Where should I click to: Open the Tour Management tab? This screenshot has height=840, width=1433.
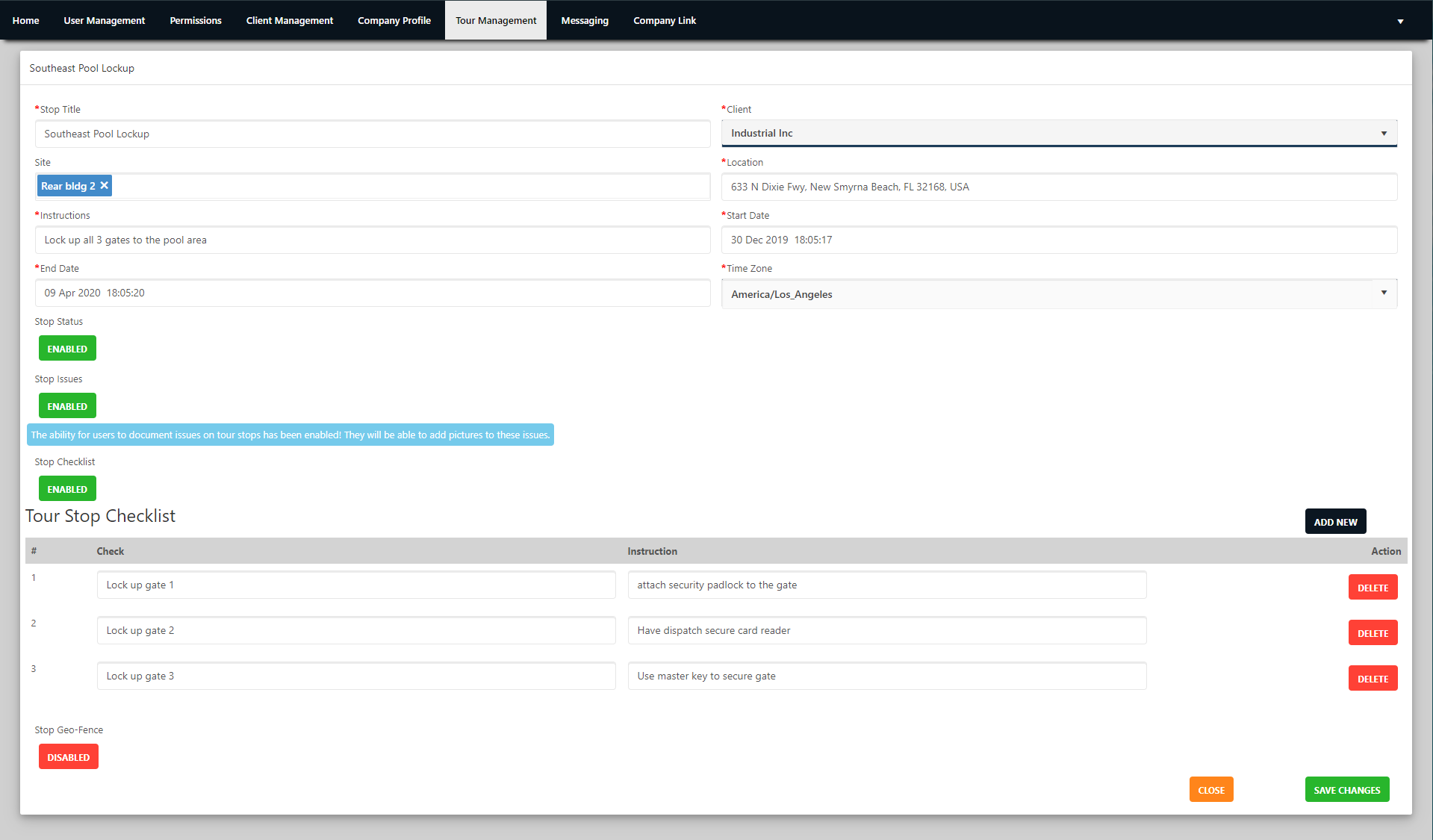click(x=496, y=20)
